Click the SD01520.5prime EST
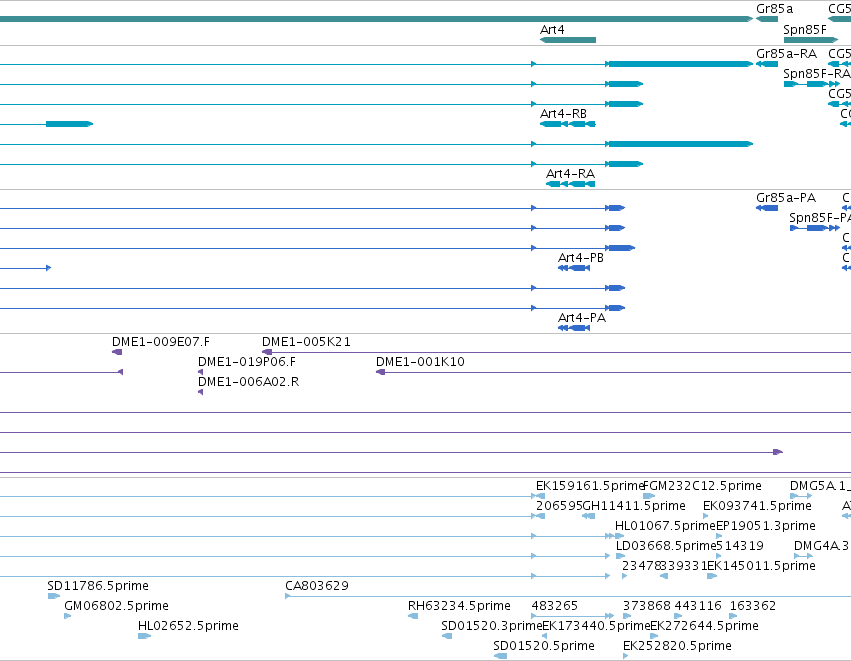 [500, 656]
